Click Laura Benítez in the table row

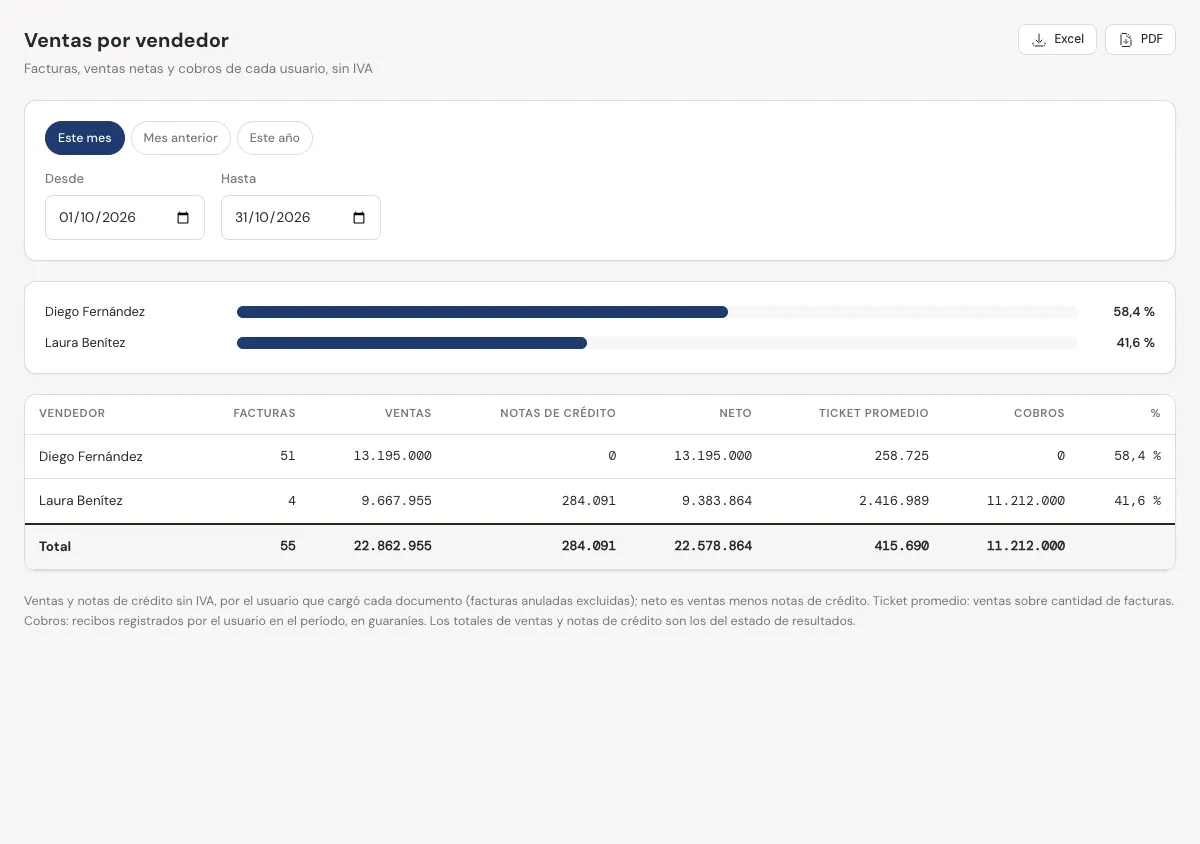point(81,501)
